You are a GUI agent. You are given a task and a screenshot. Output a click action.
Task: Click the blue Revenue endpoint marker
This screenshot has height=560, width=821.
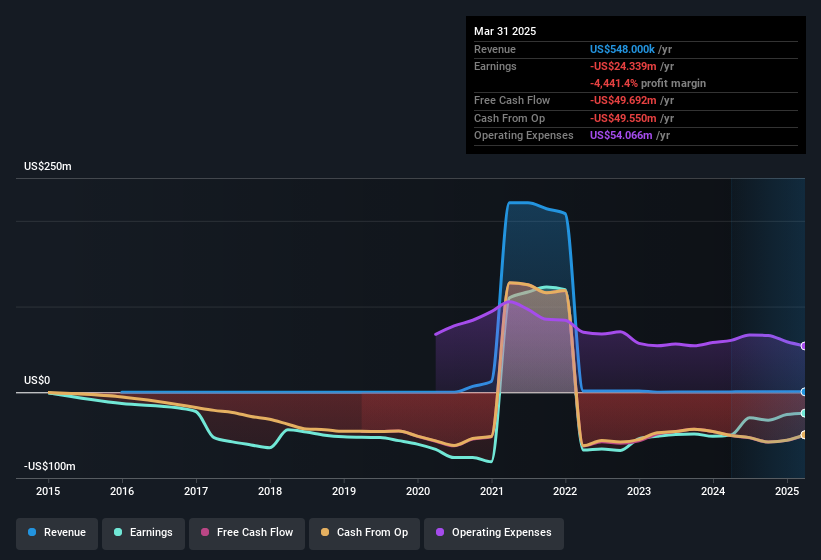[x=803, y=392]
